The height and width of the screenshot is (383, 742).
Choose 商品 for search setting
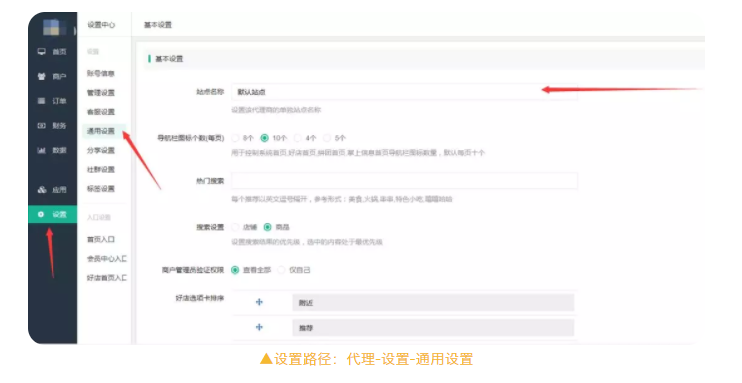coord(268,227)
